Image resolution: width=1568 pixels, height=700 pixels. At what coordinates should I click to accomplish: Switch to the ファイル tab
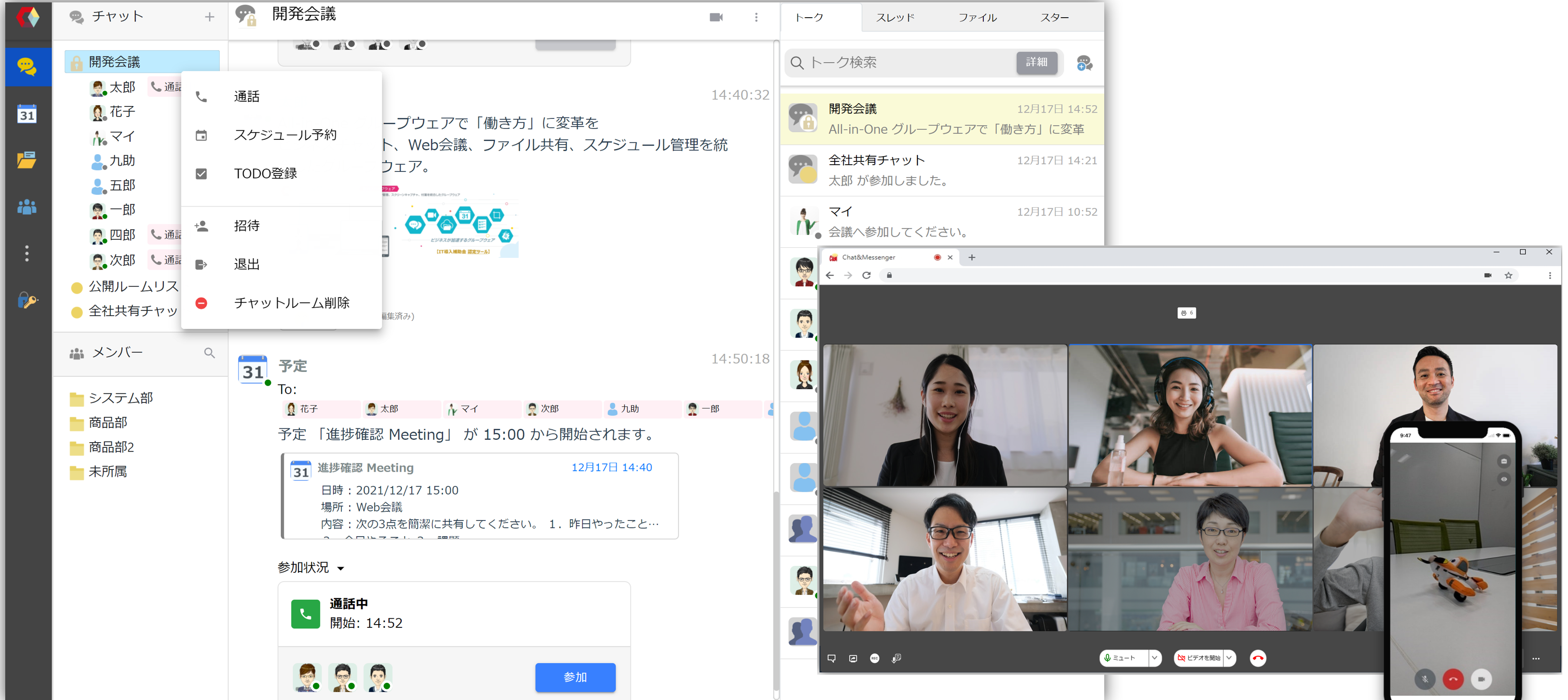click(x=978, y=18)
